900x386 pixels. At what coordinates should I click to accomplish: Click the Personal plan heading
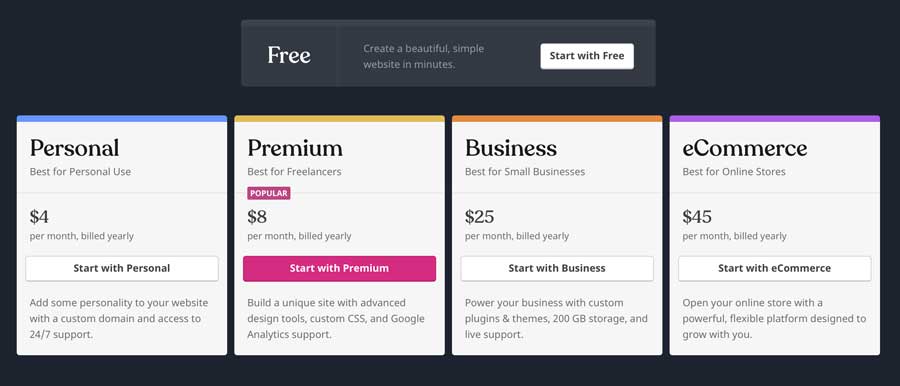point(75,148)
